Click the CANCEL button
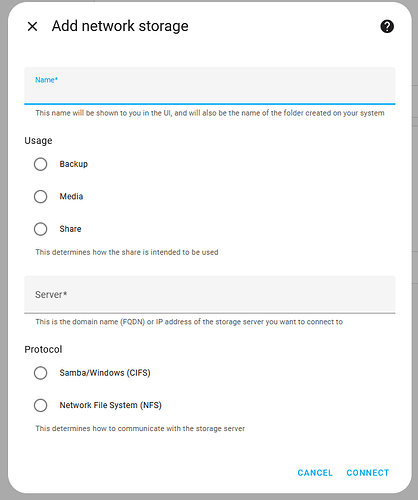This screenshot has height=500, width=418. pos(315,473)
